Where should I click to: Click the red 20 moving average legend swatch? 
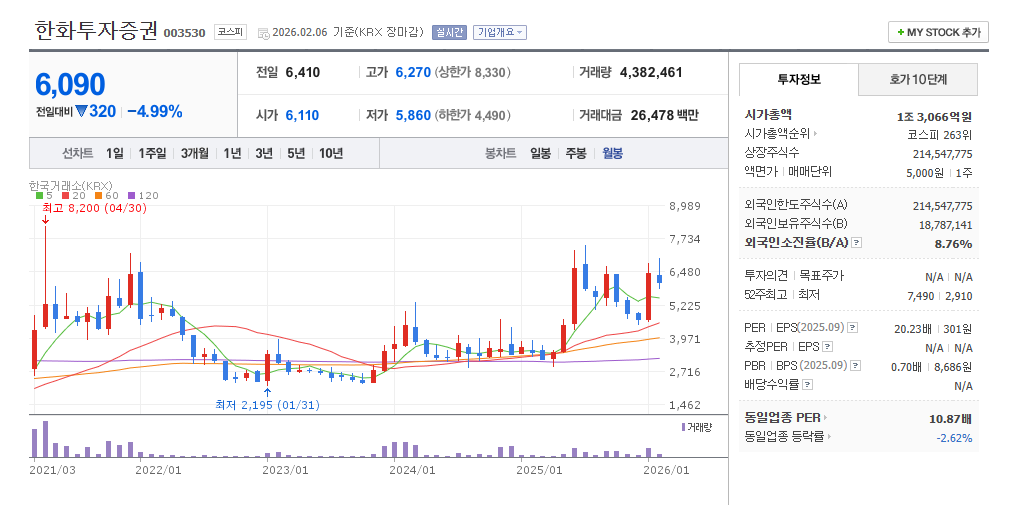click(x=66, y=196)
